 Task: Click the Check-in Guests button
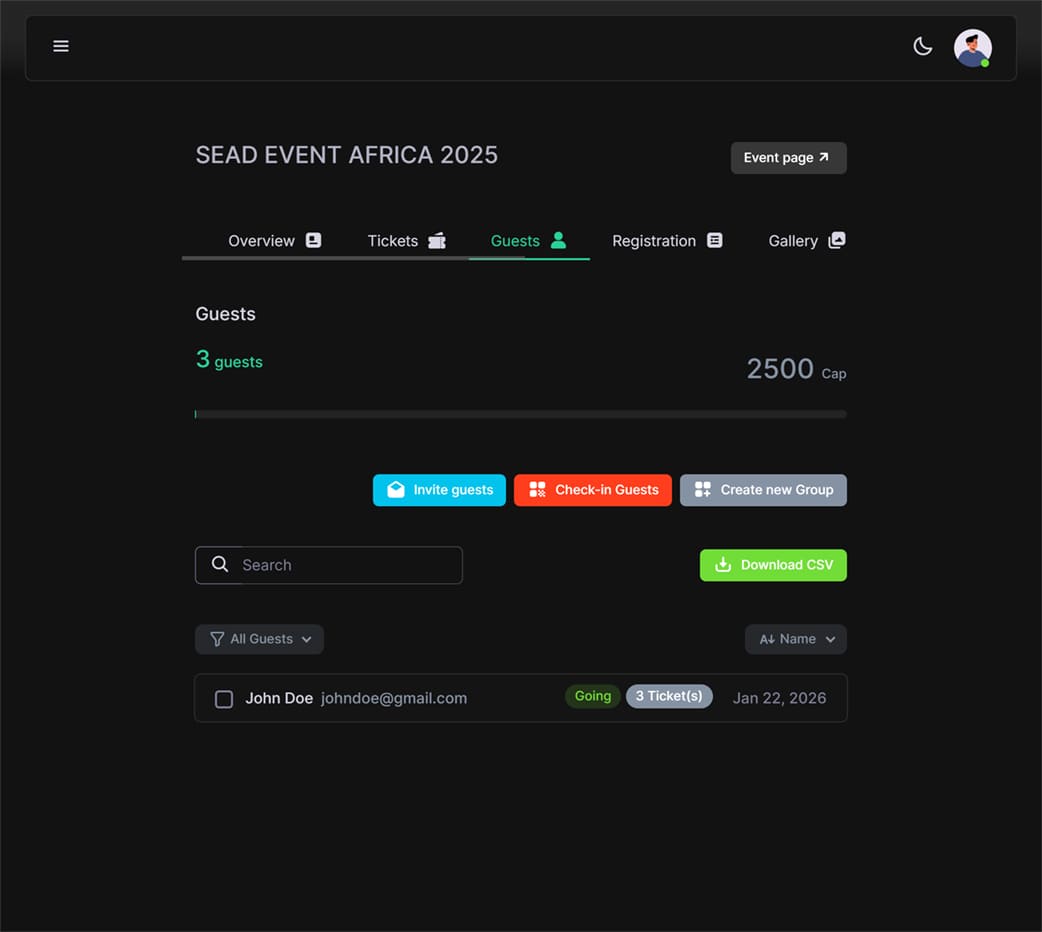(x=592, y=490)
